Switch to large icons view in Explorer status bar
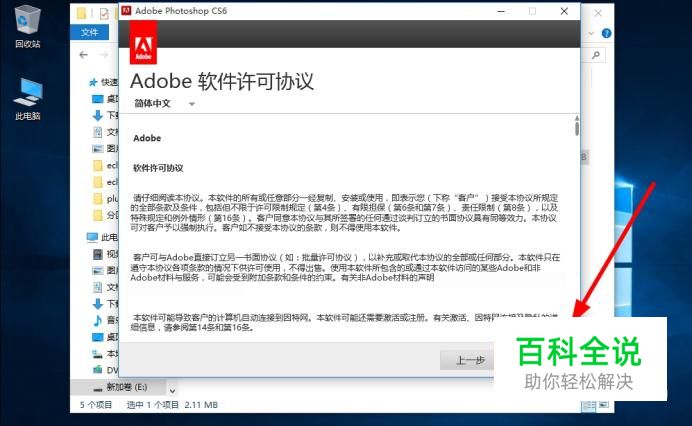The width and height of the screenshot is (692, 426). 604,404
